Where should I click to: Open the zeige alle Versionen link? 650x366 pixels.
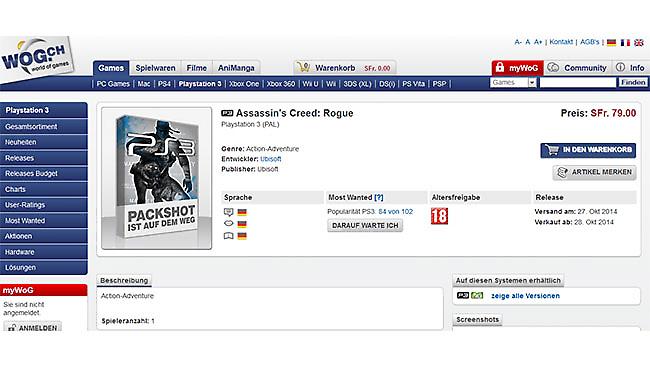click(525, 296)
